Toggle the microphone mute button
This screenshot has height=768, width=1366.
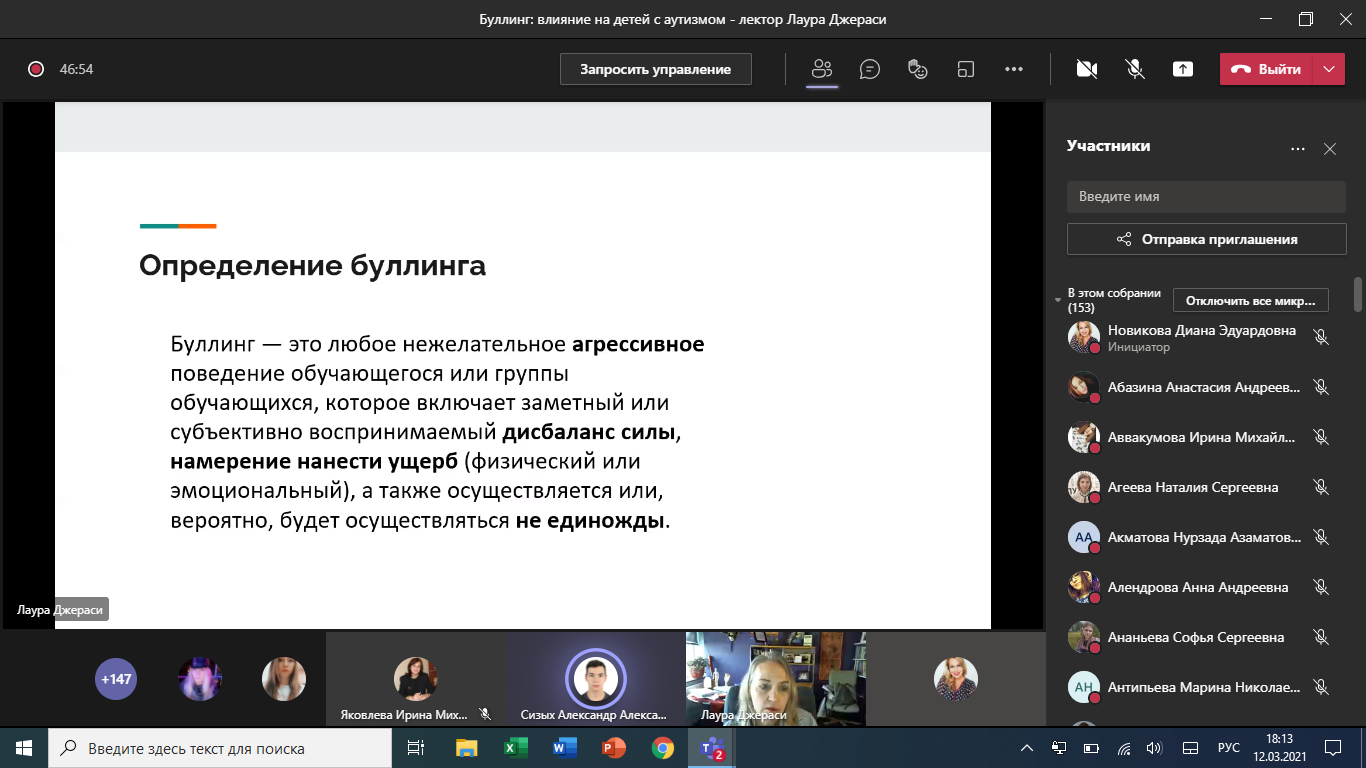(x=1135, y=69)
